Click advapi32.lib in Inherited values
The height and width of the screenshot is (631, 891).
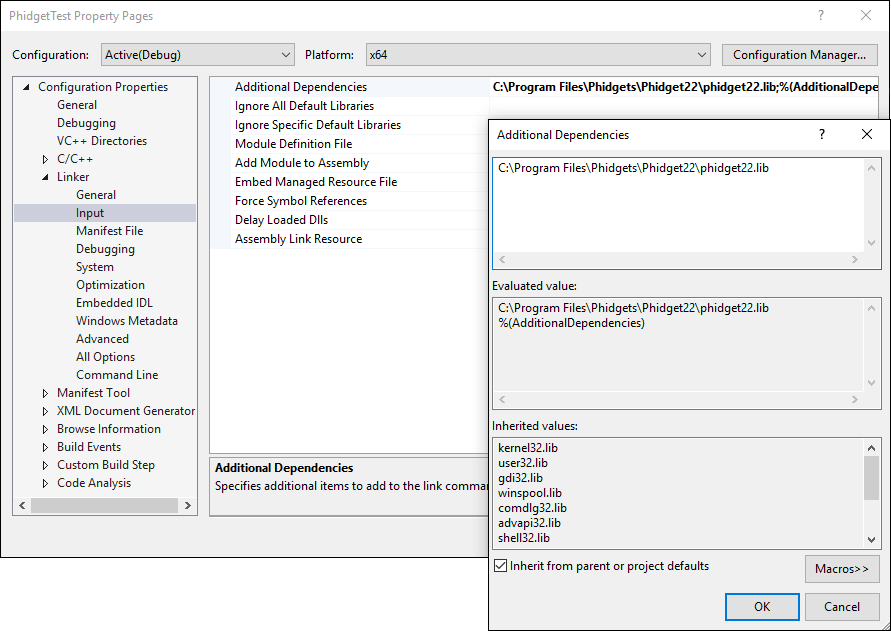[x=530, y=523]
